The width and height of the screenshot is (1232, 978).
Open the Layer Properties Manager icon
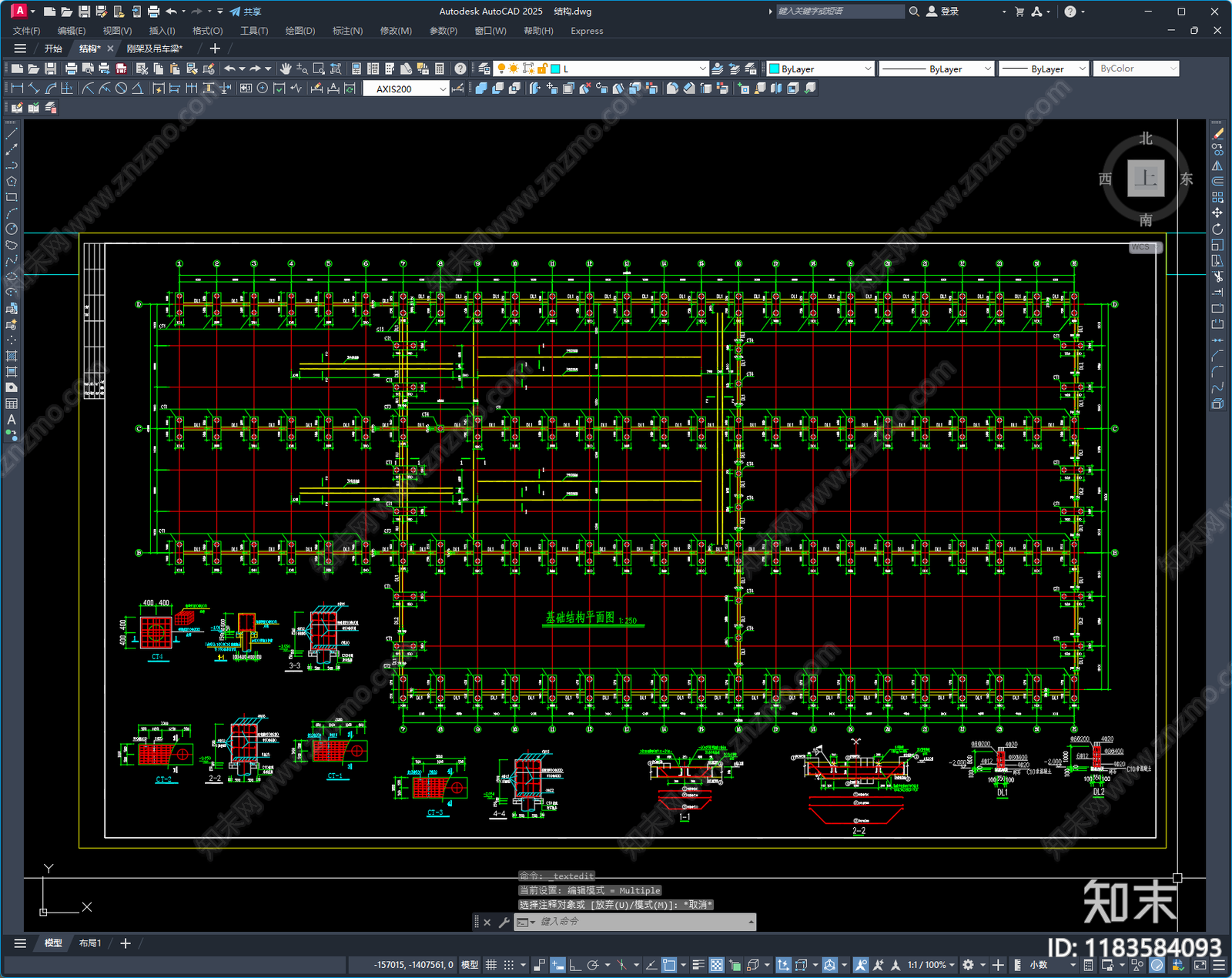click(x=484, y=69)
